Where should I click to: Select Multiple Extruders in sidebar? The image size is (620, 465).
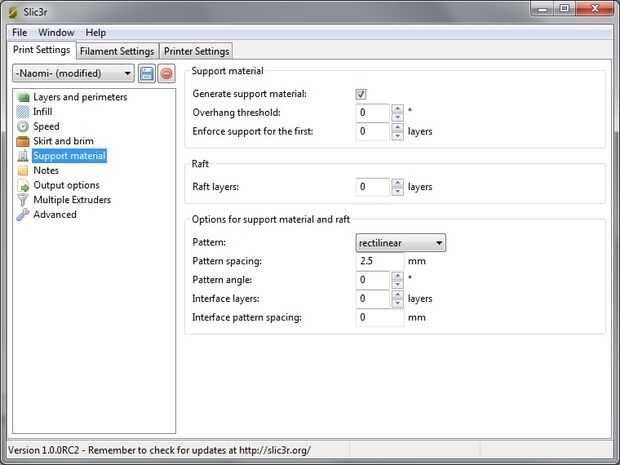pos(72,200)
